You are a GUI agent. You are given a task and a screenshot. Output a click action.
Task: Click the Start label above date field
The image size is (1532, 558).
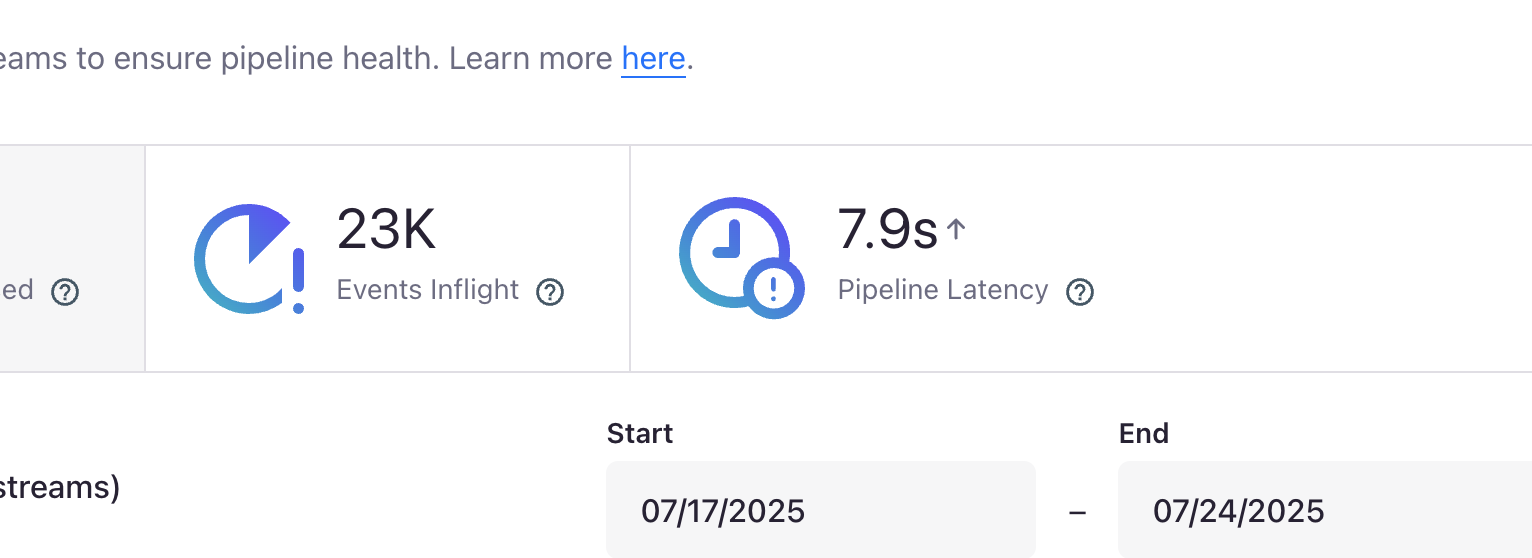click(640, 433)
